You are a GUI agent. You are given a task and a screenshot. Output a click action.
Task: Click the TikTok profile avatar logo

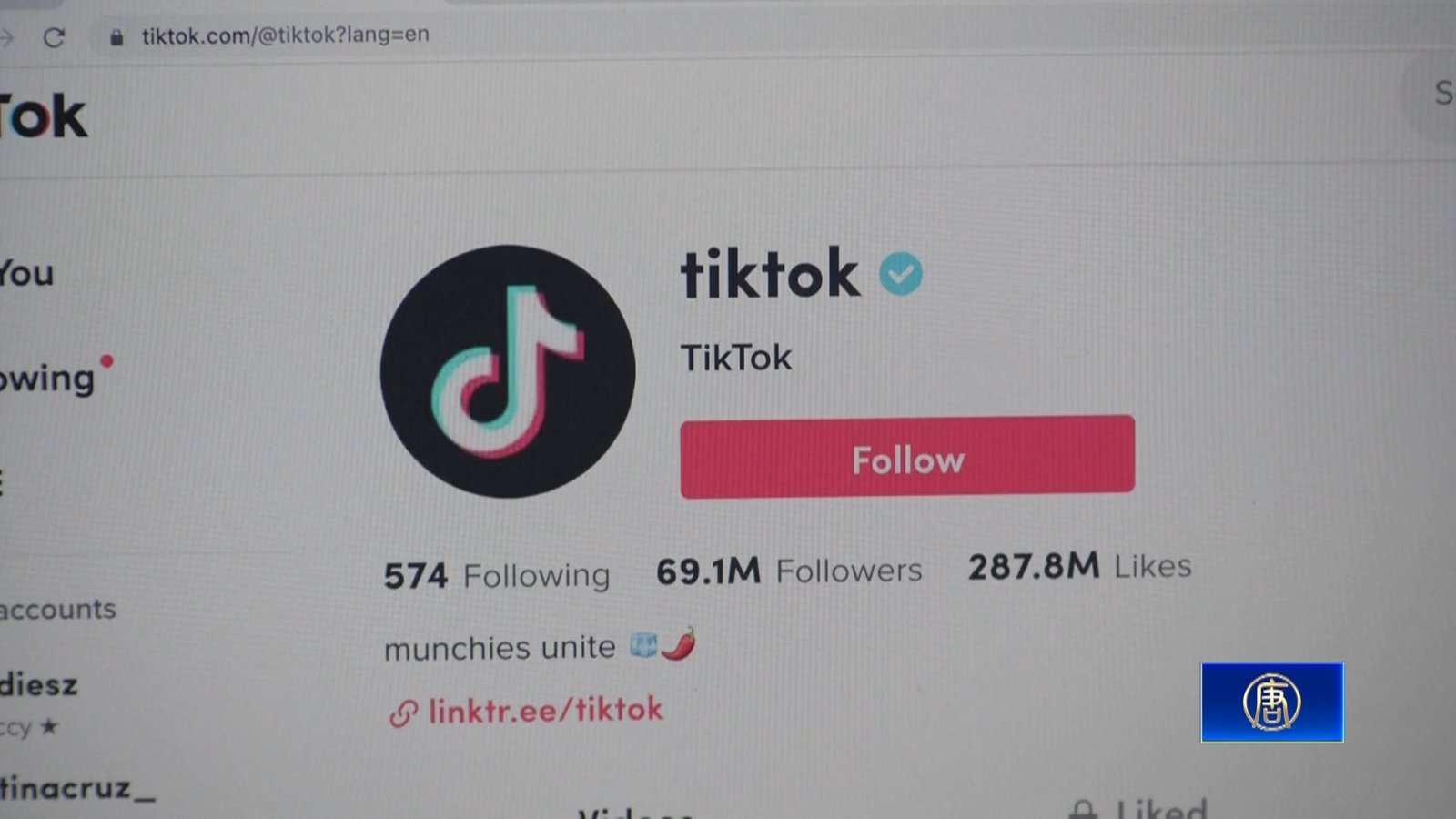[508, 371]
